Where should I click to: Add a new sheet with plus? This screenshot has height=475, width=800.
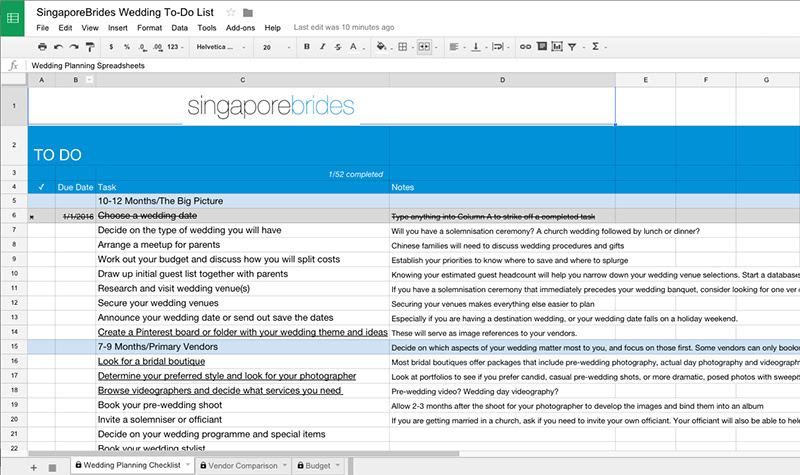[x=34, y=467]
